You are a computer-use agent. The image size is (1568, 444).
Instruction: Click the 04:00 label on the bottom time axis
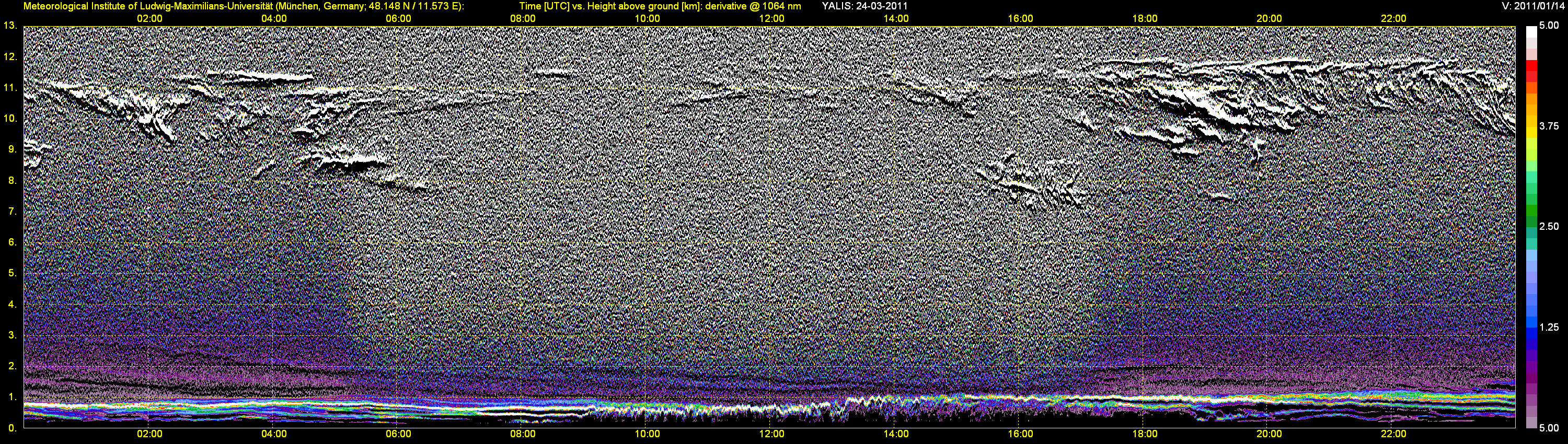pyautogui.click(x=274, y=434)
